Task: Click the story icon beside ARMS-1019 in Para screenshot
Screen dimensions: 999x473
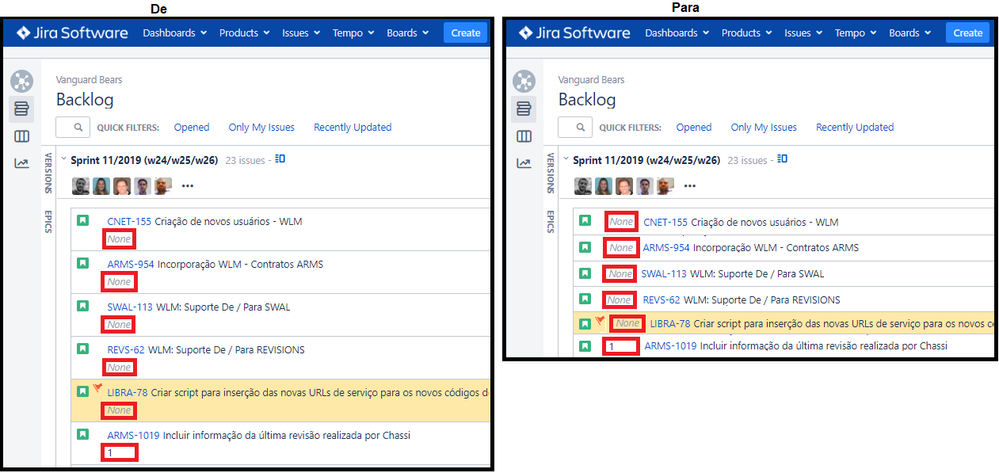Action: coord(585,346)
